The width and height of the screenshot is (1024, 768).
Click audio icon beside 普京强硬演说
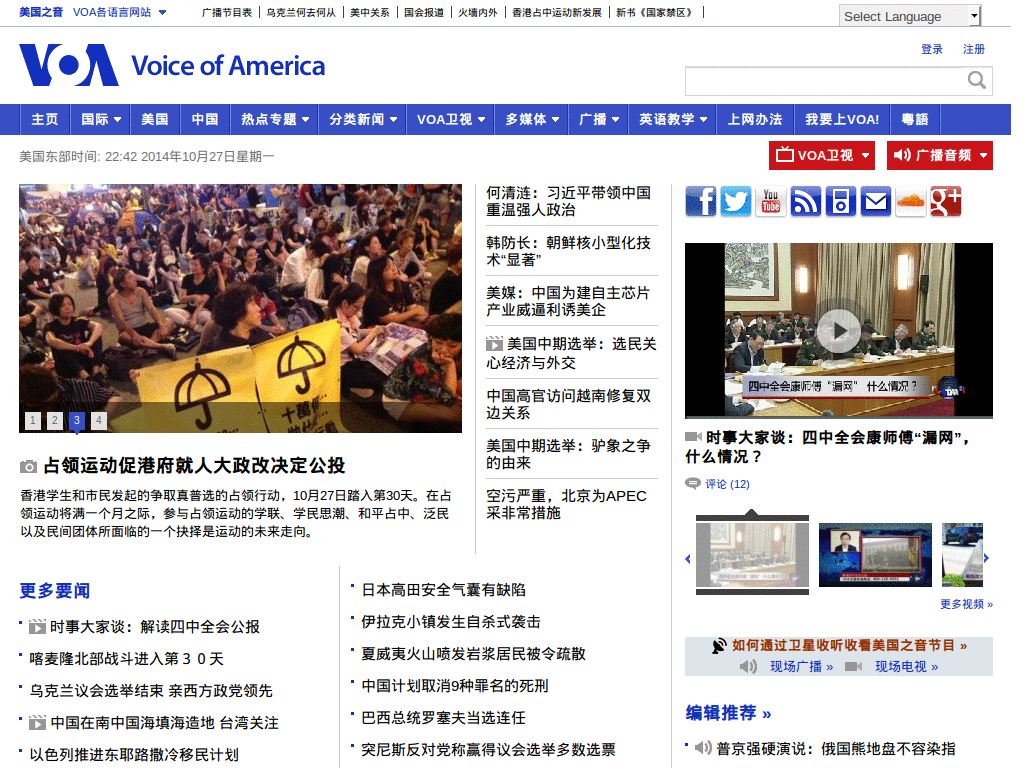point(703,748)
